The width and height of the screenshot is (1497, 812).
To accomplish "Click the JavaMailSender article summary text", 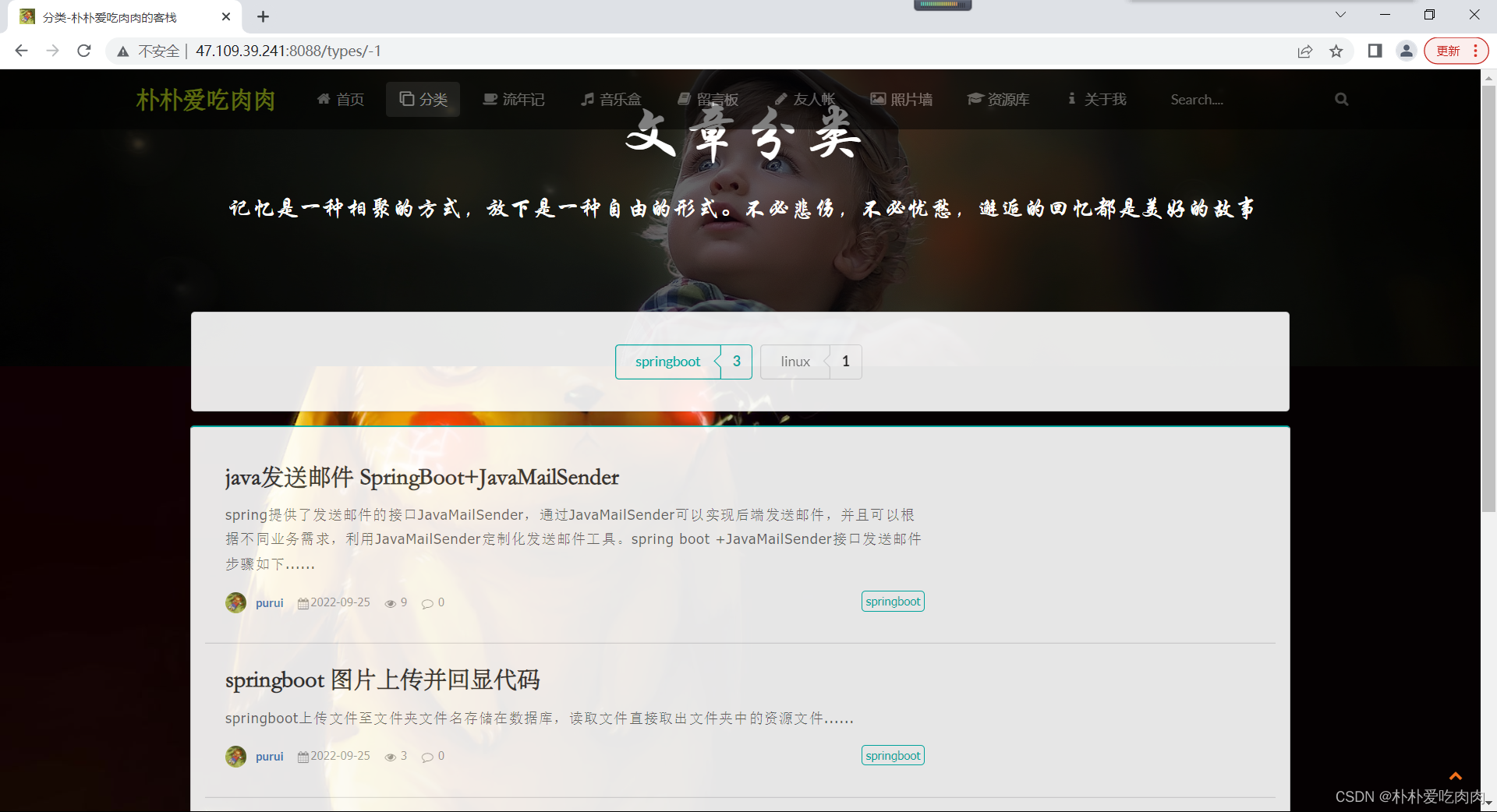I will click(x=574, y=539).
